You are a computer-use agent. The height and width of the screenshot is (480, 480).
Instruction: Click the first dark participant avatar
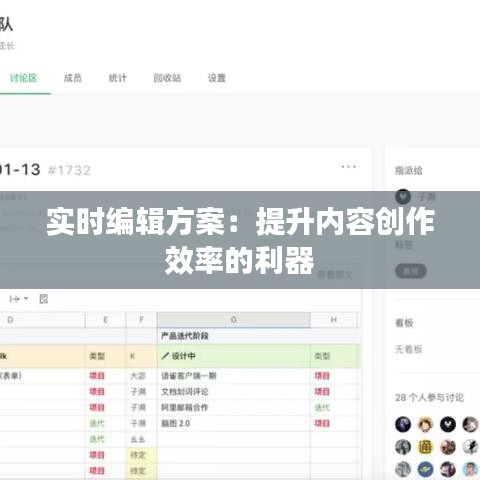(x=403, y=425)
